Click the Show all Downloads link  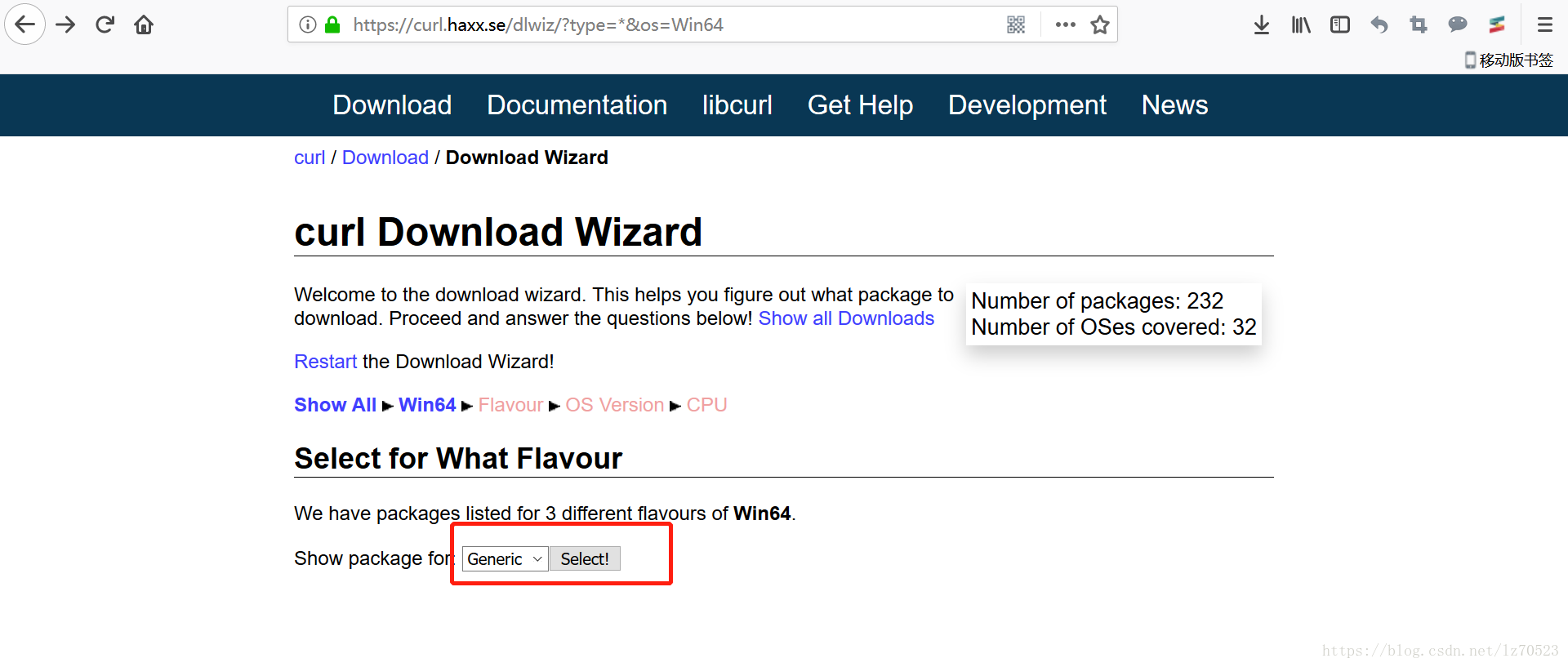[x=846, y=318]
